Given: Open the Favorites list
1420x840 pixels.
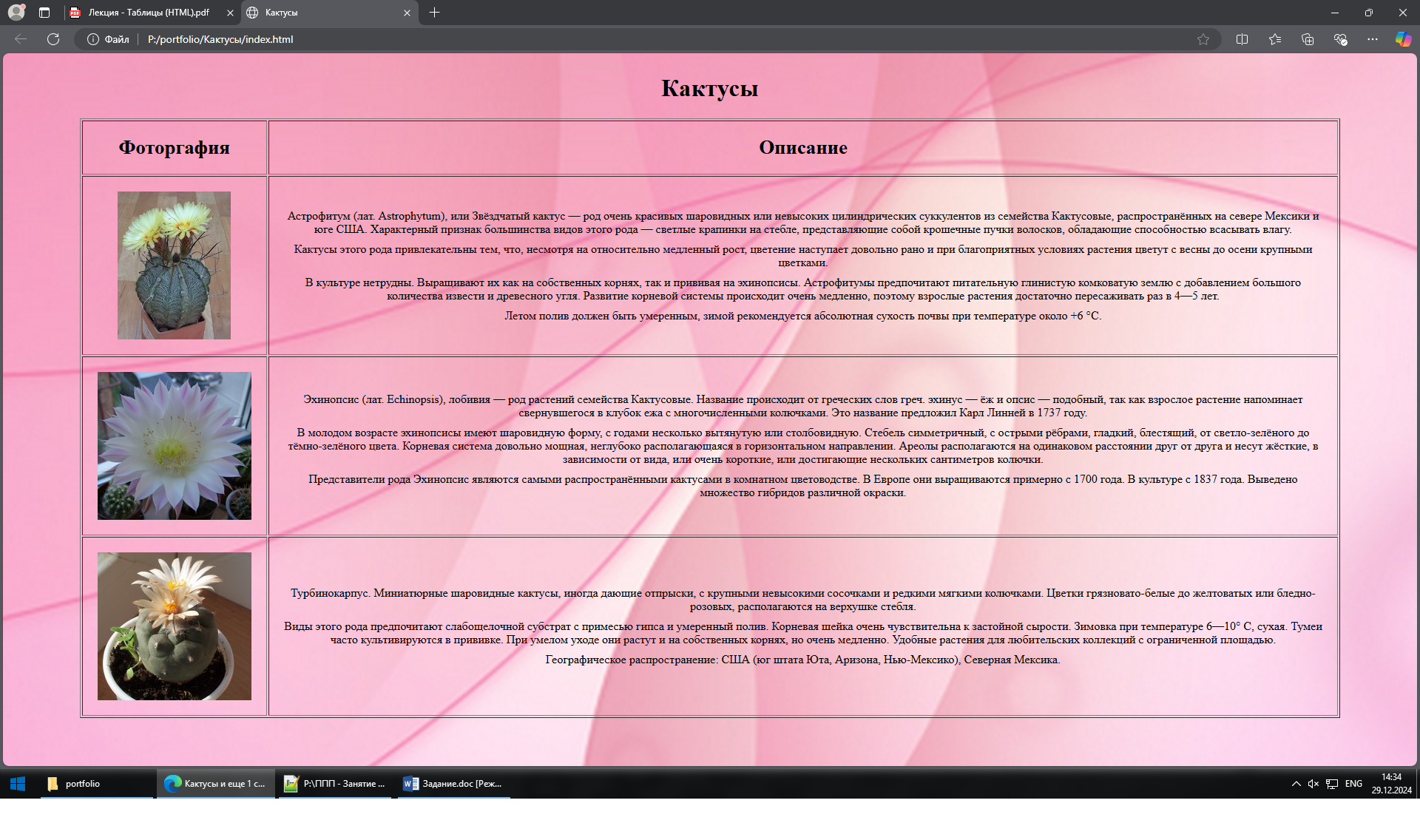Looking at the screenshot, I should [1275, 39].
